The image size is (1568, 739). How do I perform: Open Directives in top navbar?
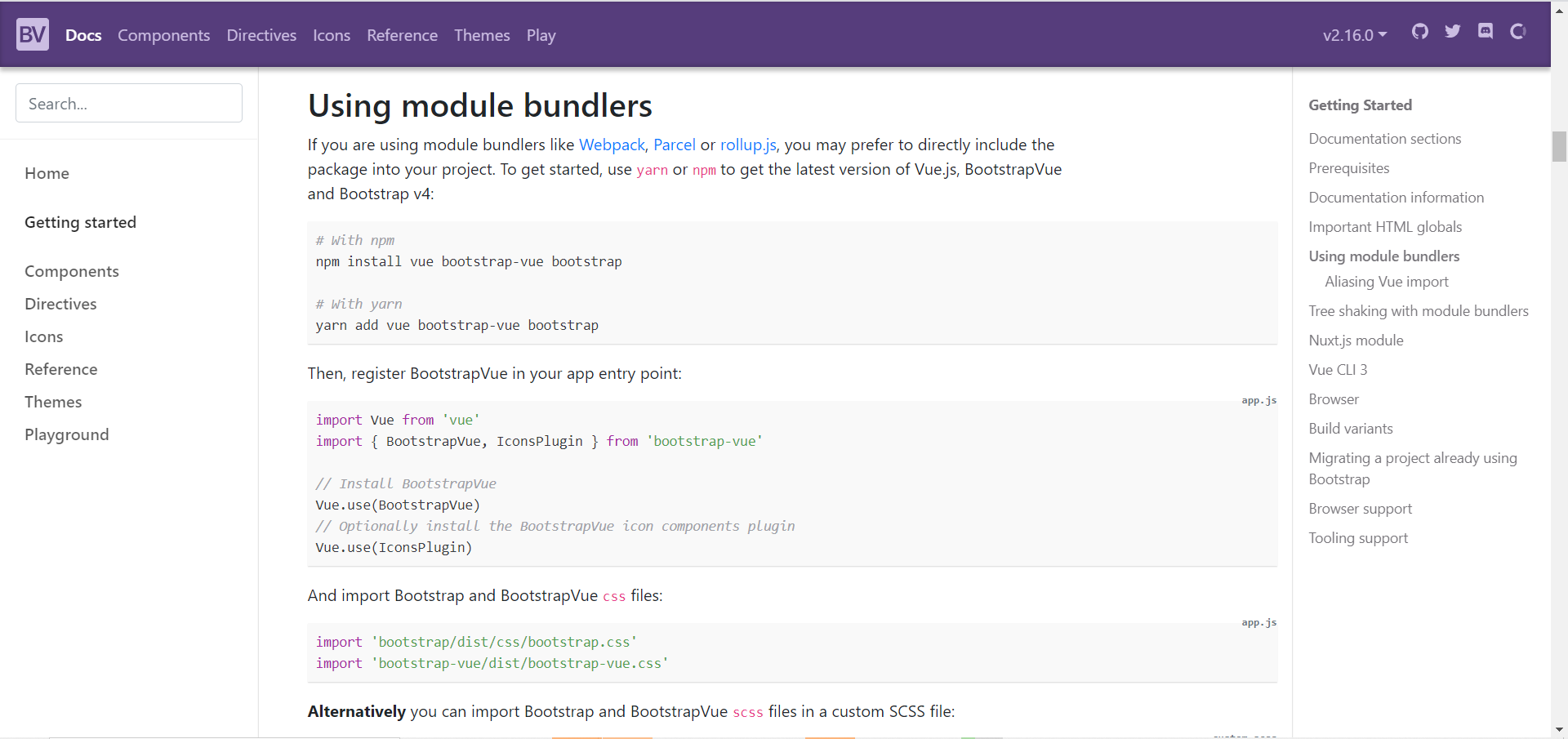coord(261,35)
